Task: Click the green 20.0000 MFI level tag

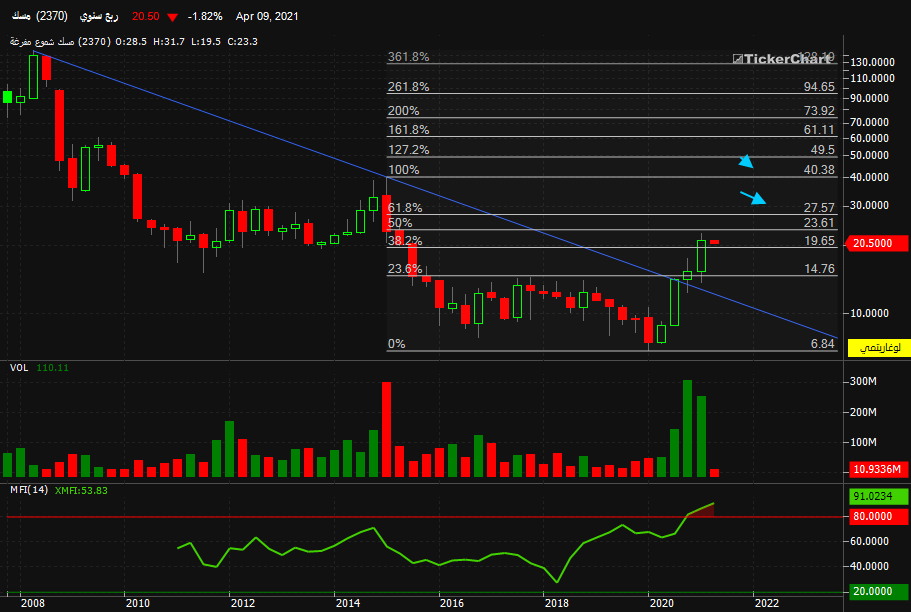Action: [x=878, y=591]
